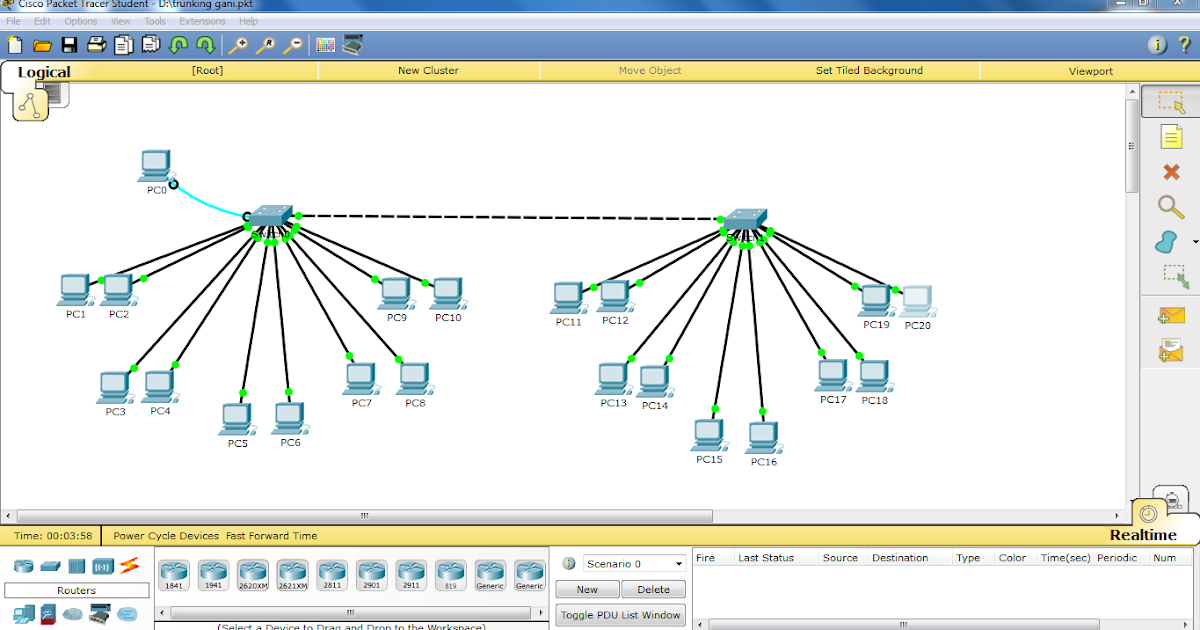Save the network with the floppy disk icon
Viewport: 1200px width, 630px height.
[x=69, y=45]
